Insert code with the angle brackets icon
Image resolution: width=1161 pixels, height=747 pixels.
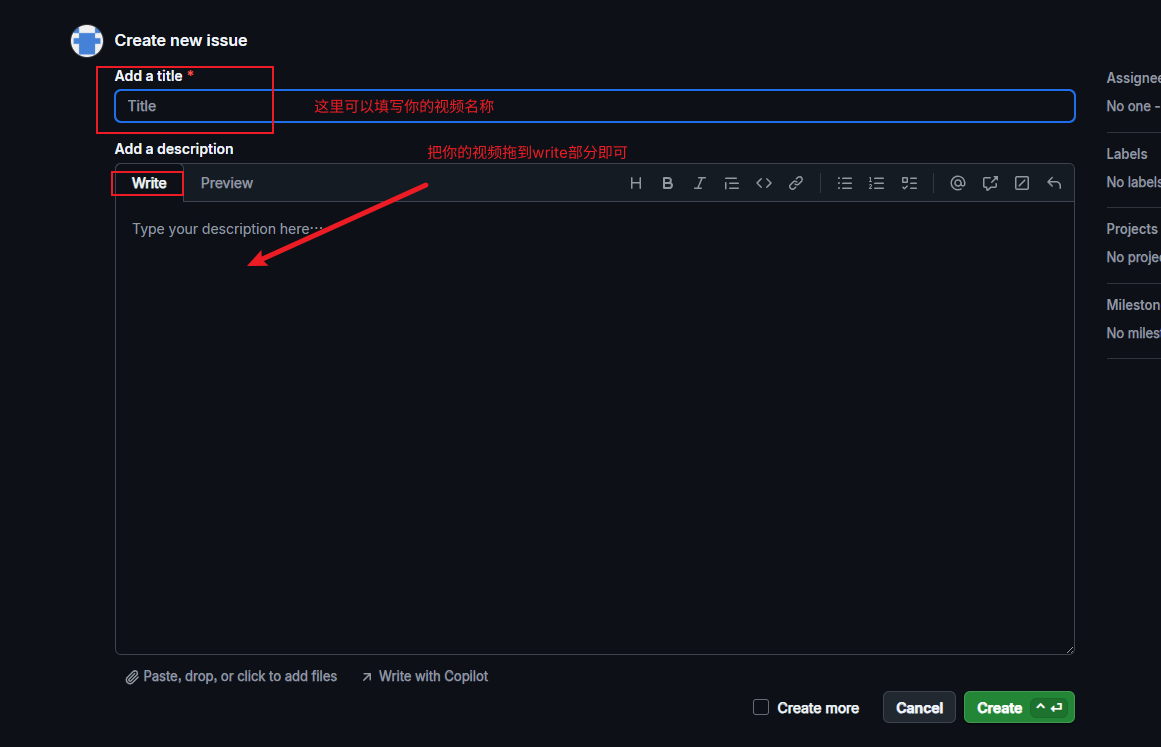pyautogui.click(x=763, y=183)
